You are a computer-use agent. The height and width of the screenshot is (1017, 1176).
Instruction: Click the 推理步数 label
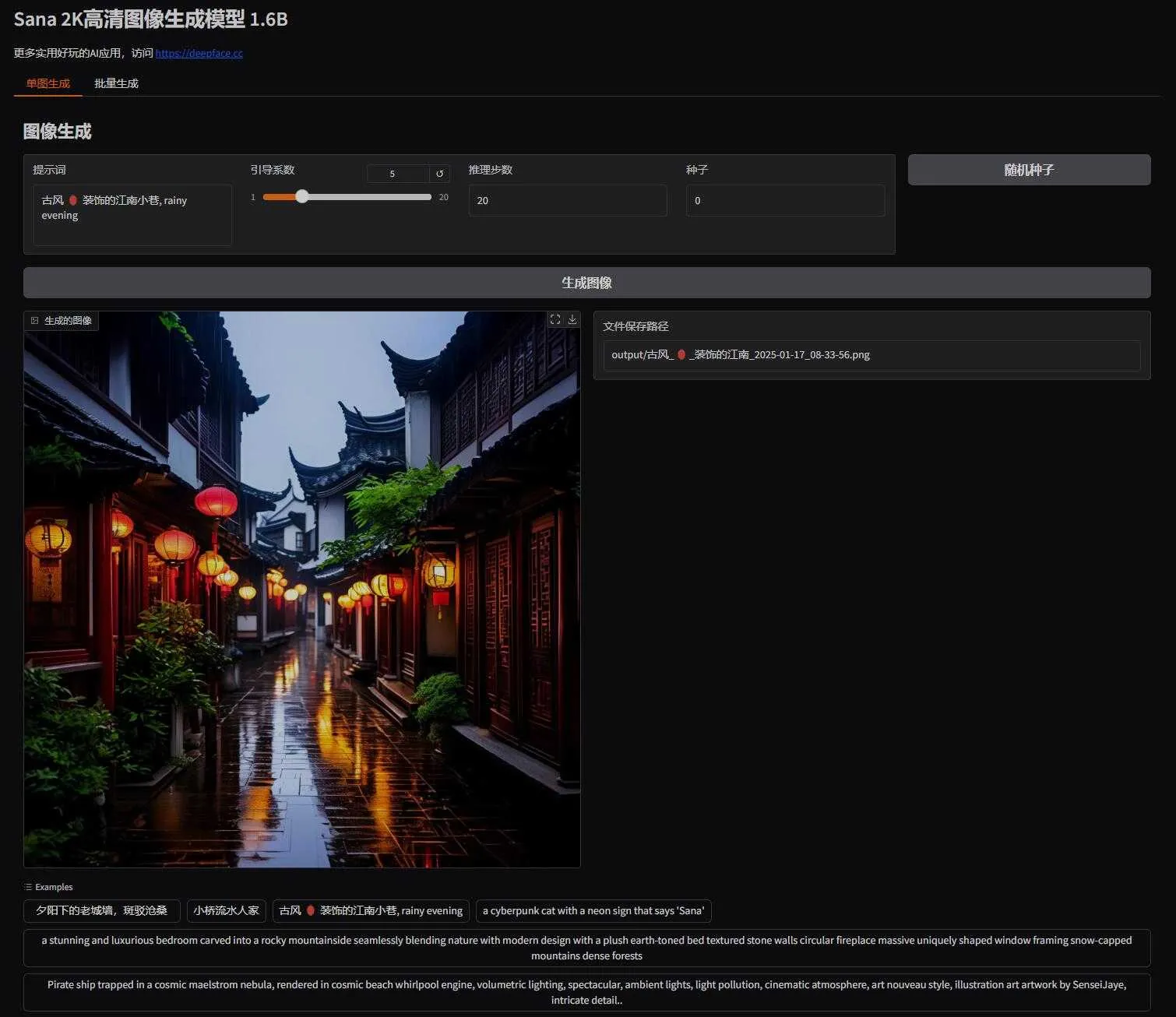[491, 170]
